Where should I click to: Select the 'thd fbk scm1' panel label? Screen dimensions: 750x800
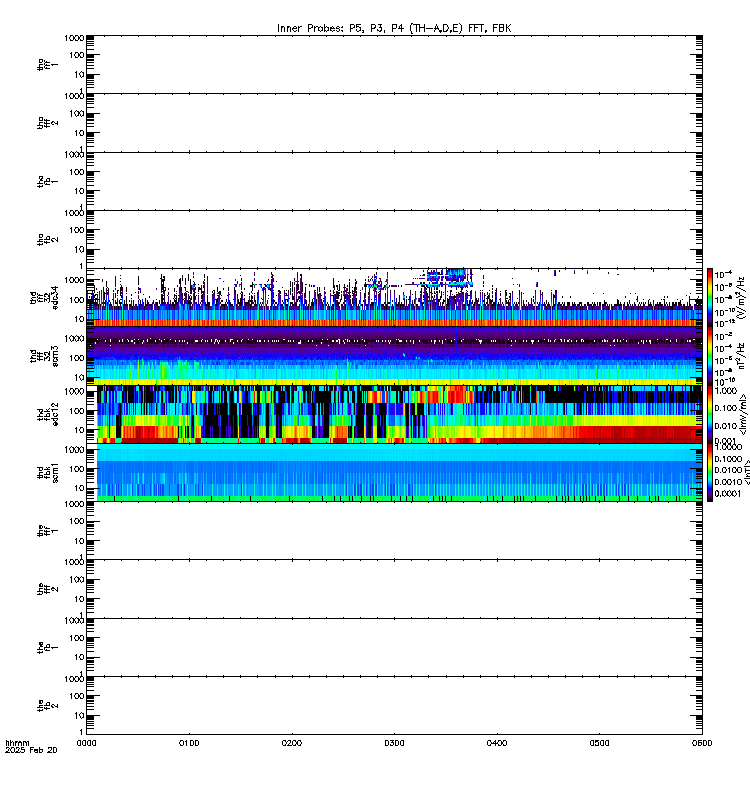point(47,472)
